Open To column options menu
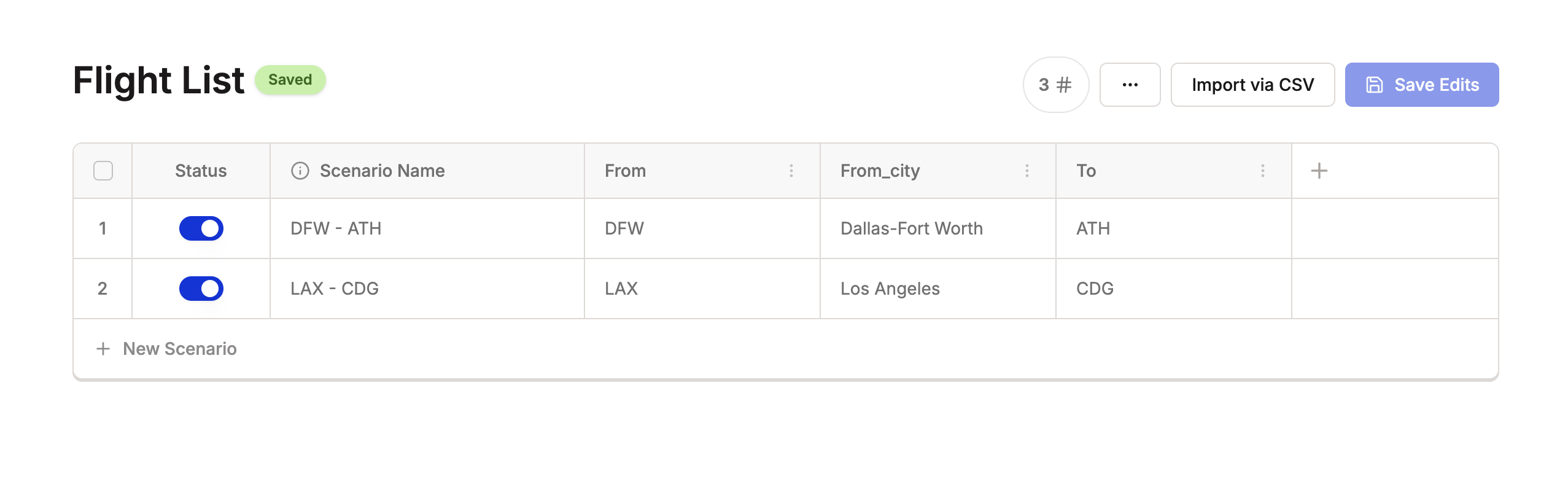1568x485 pixels. [1262, 171]
